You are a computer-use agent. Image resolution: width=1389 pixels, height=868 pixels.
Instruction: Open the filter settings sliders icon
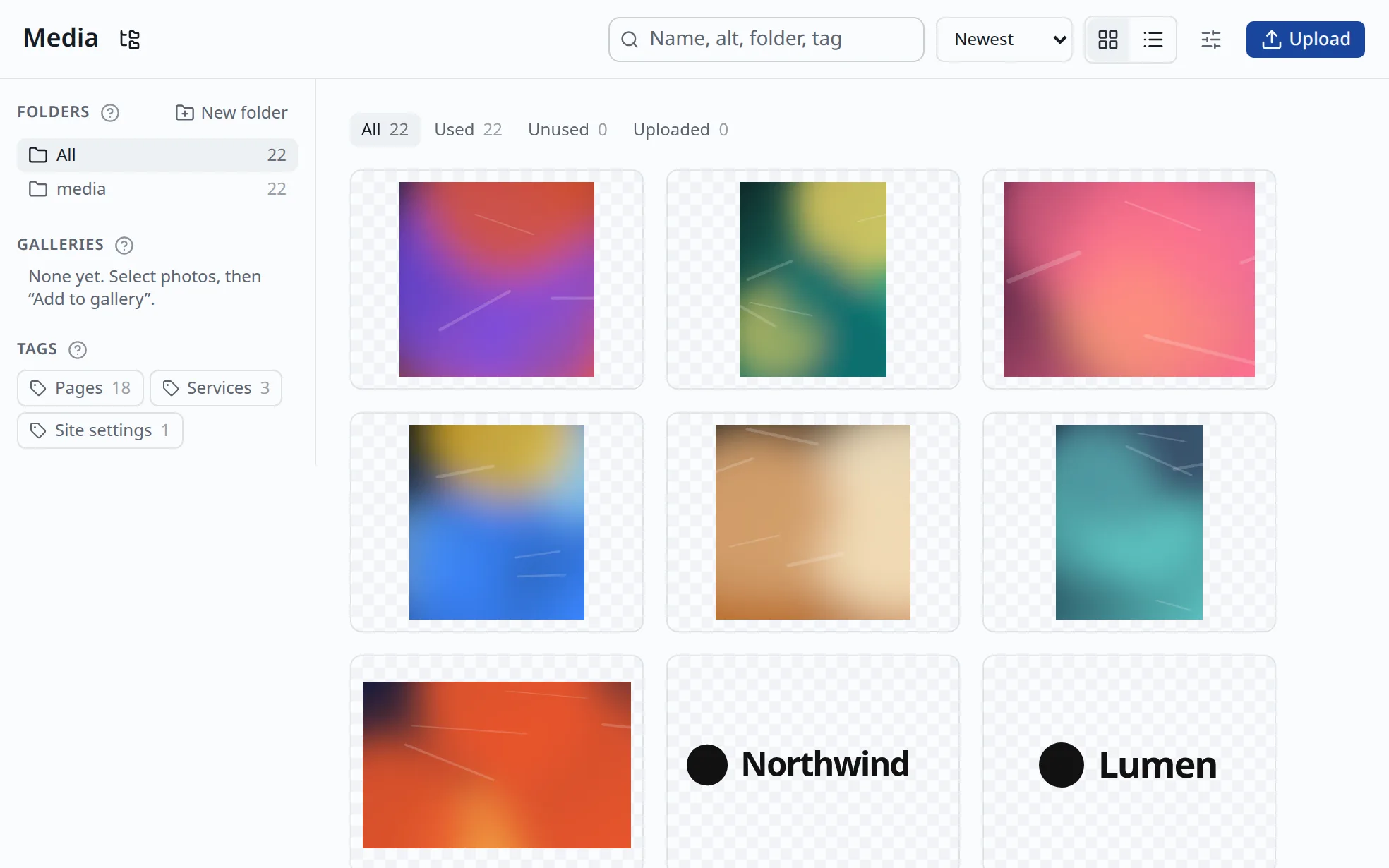coord(1211,40)
